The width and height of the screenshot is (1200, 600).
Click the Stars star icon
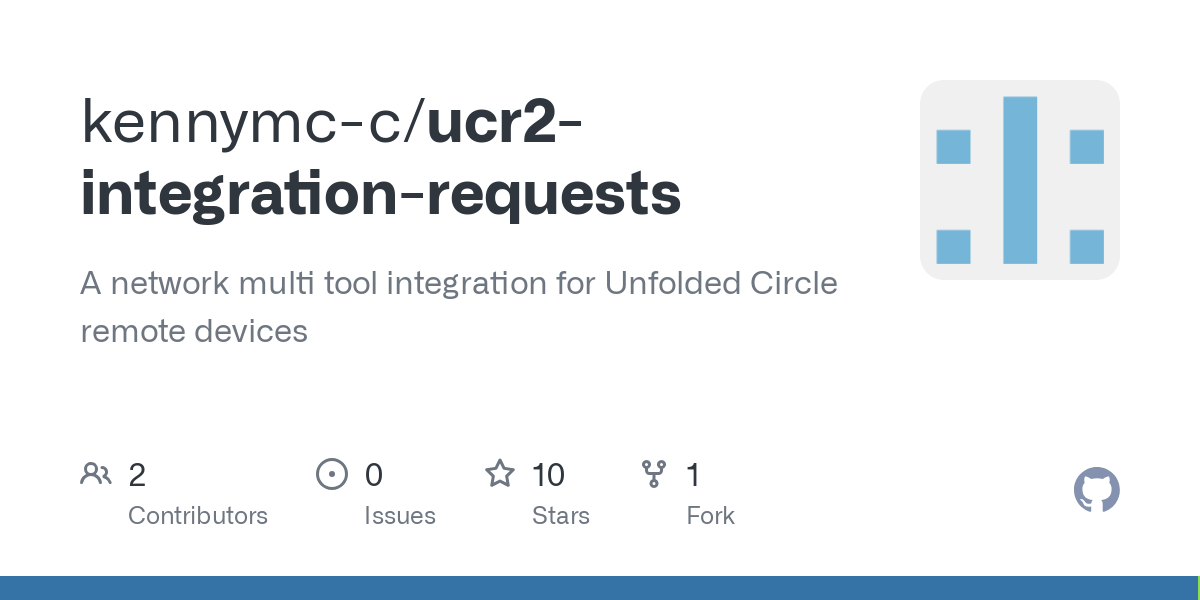click(x=500, y=473)
